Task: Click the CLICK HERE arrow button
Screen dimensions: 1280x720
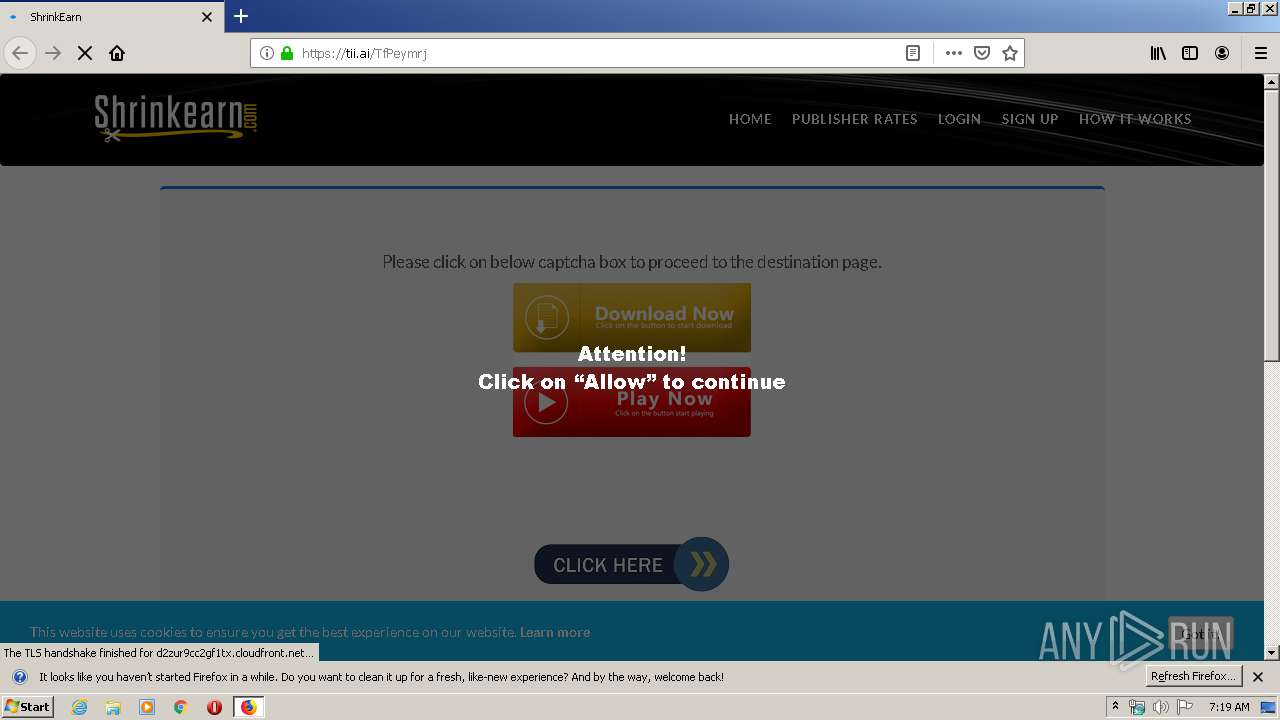Action: point(631,565)
